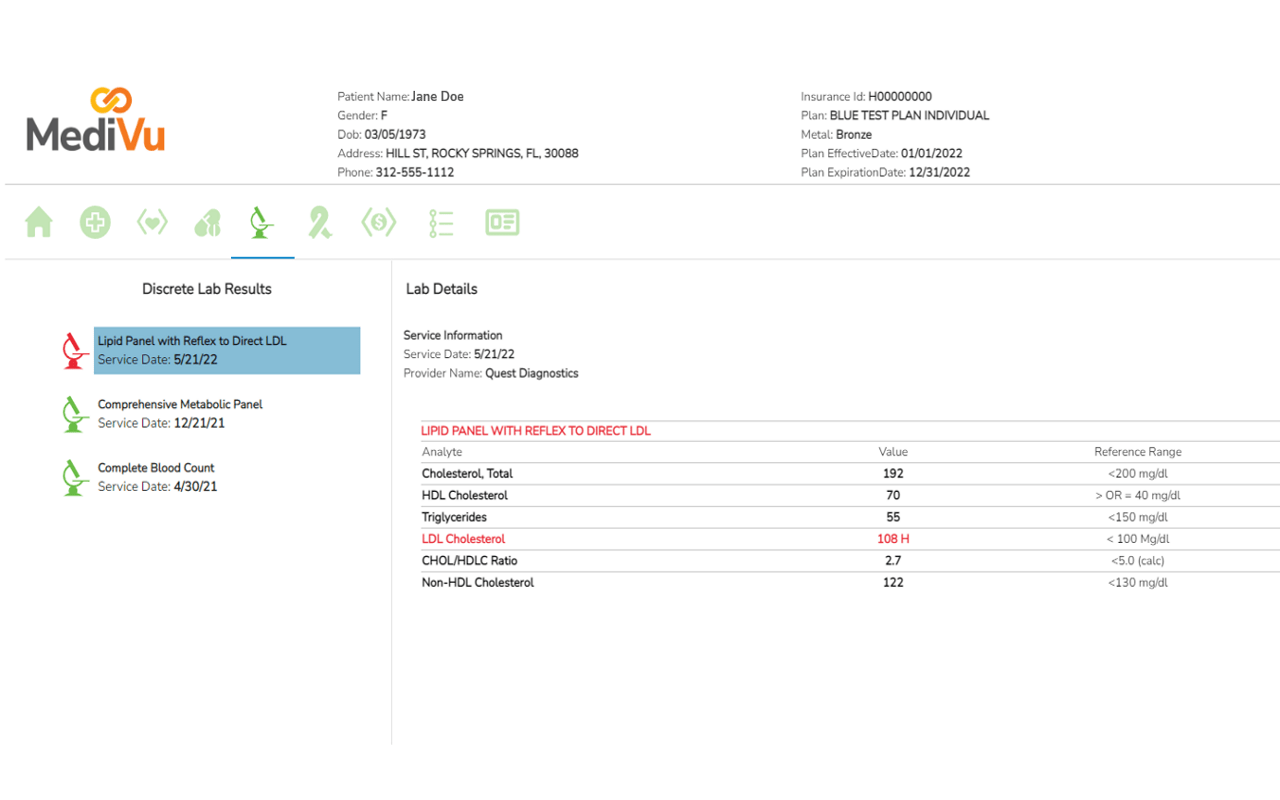
Task: Click the Lab Details heading
Action: [x=441, y=289]
